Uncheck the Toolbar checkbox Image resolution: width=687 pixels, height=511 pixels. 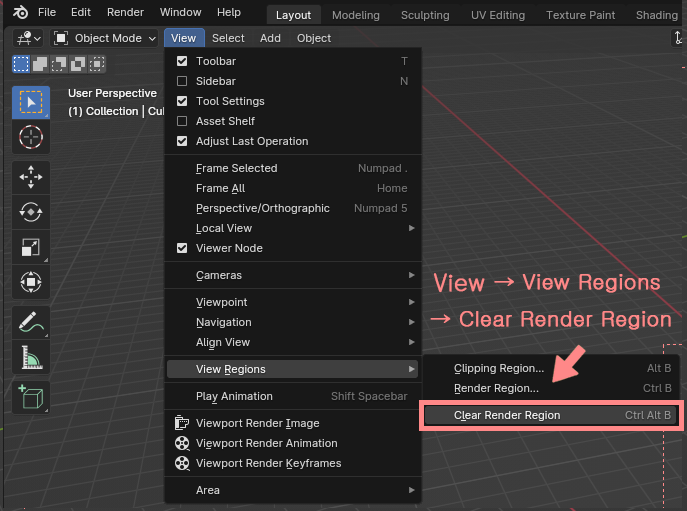(182, 61)
